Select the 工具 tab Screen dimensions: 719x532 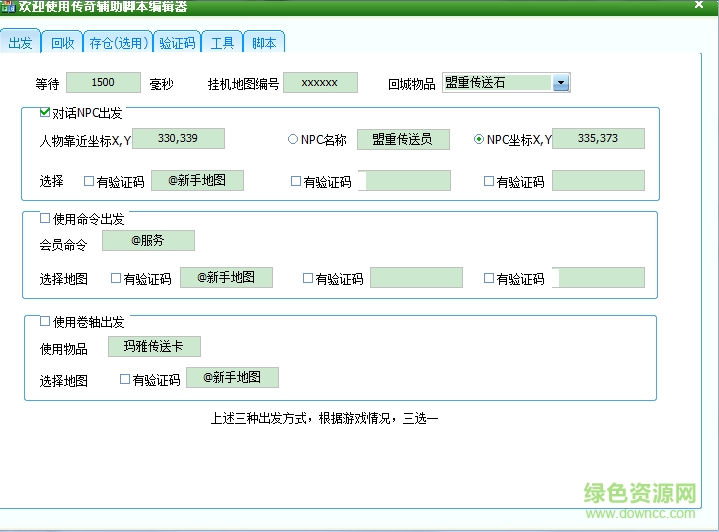click(222, 42)
